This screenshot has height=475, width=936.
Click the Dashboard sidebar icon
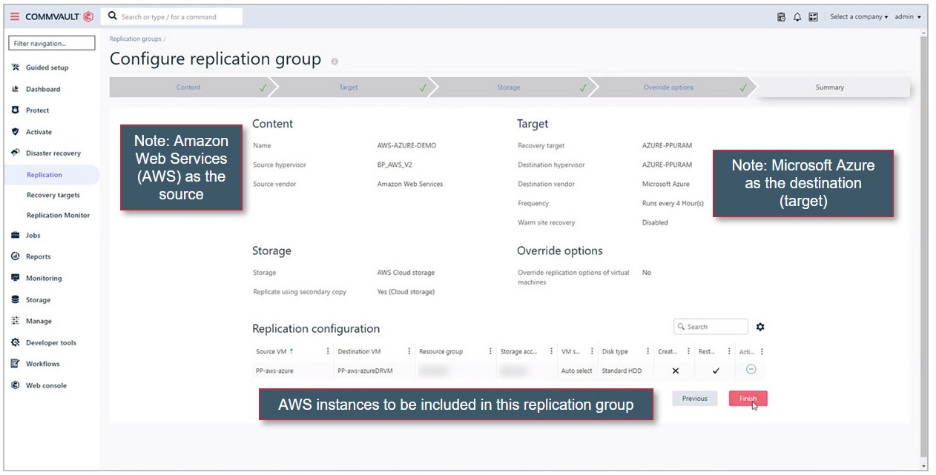point(16,89)
